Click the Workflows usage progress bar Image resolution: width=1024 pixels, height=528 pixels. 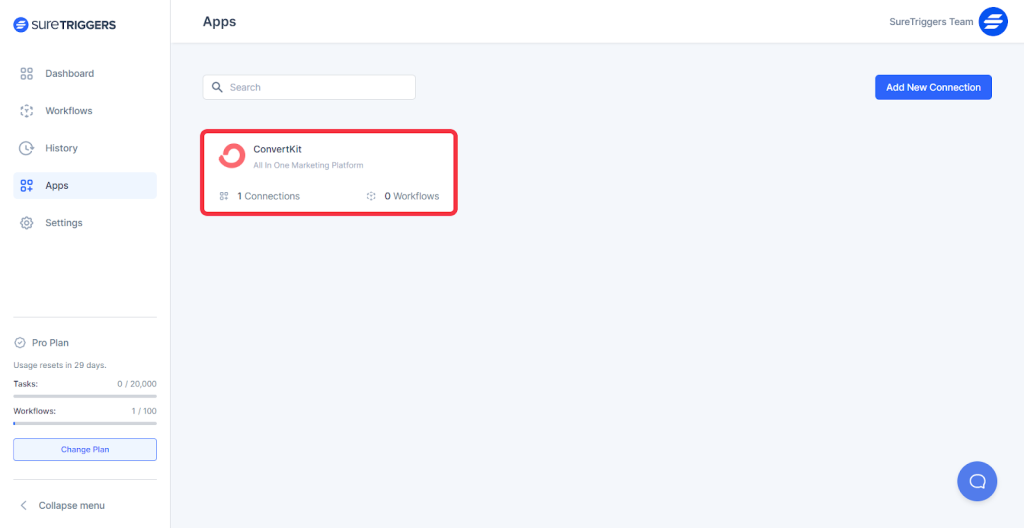(x=85, y=423)
